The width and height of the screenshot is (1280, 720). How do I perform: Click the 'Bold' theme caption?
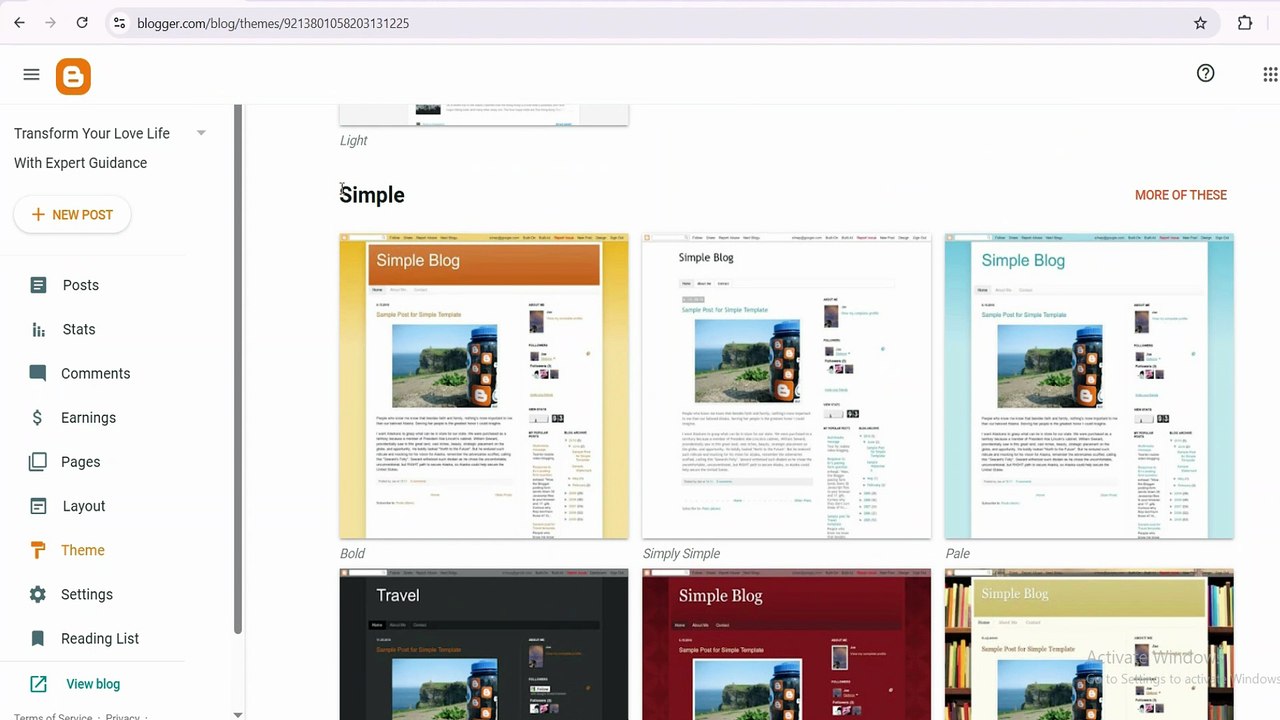352,553
